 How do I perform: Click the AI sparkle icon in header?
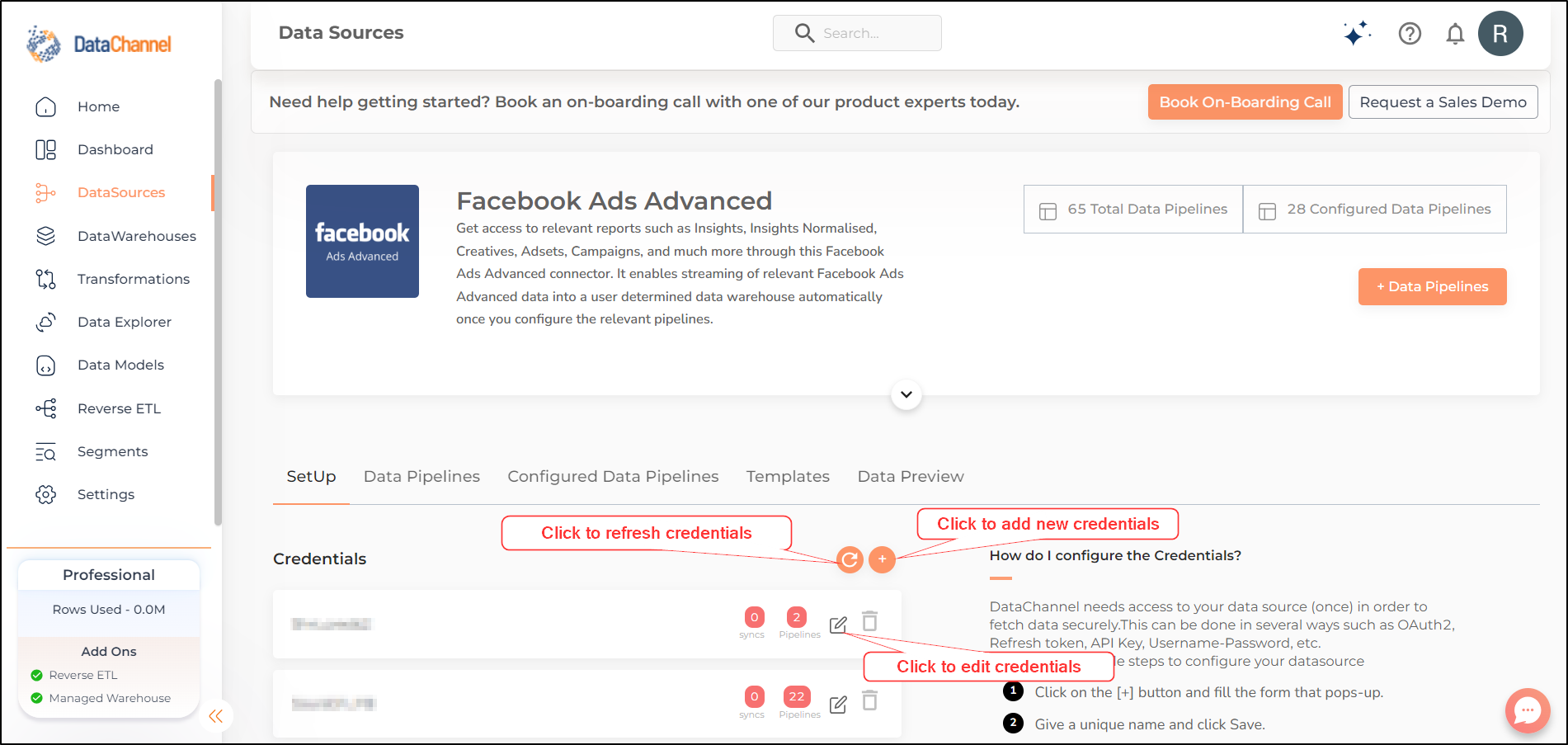pyautogui.click(x=1357, y=33)
